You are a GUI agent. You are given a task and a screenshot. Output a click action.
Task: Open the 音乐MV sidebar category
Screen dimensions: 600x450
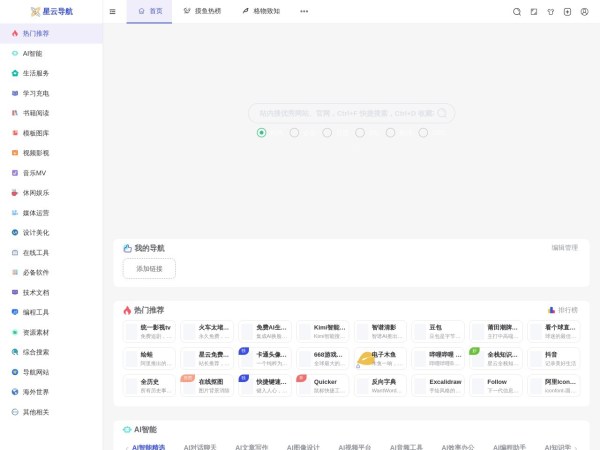point(35,173)
